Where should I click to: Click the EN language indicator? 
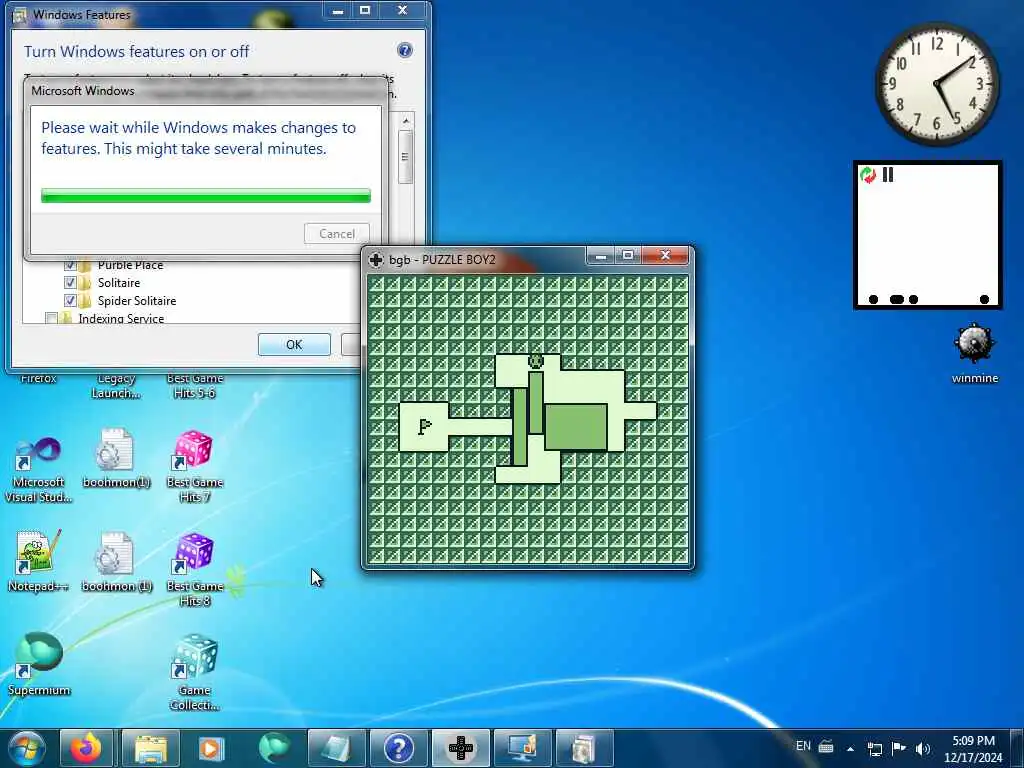point(803,746)
